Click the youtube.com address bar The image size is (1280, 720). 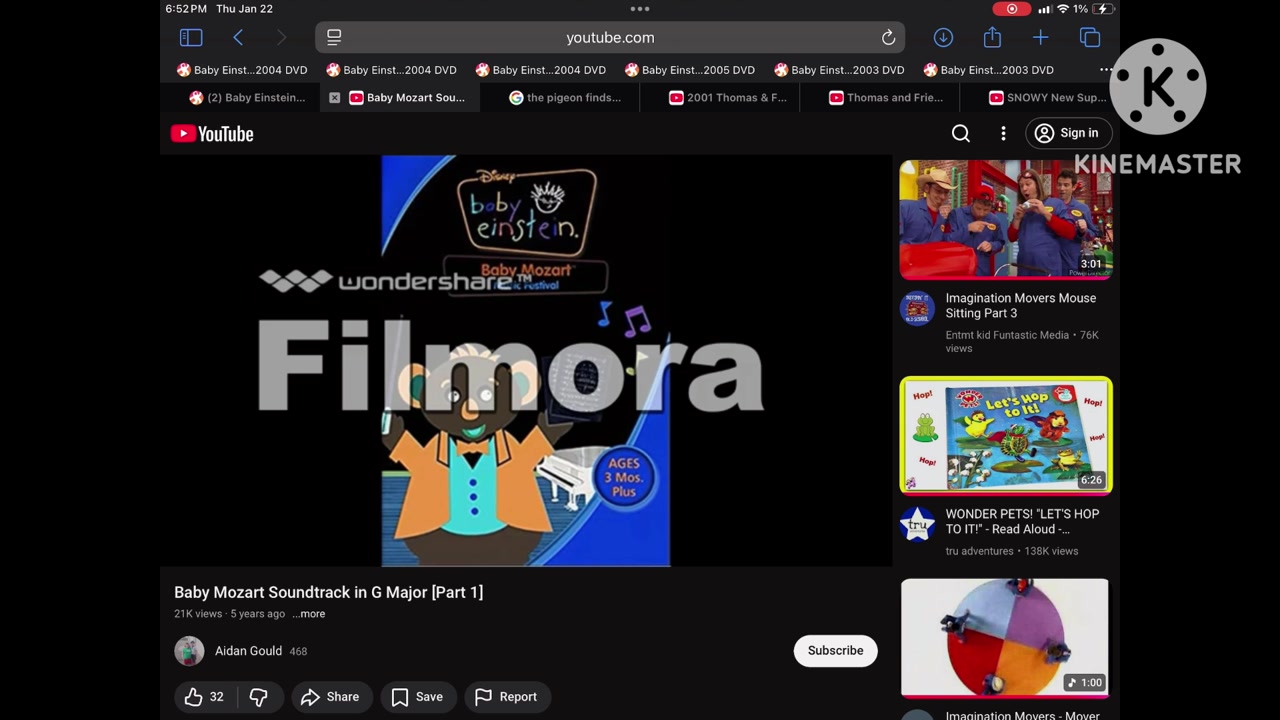tap(610, 38)
